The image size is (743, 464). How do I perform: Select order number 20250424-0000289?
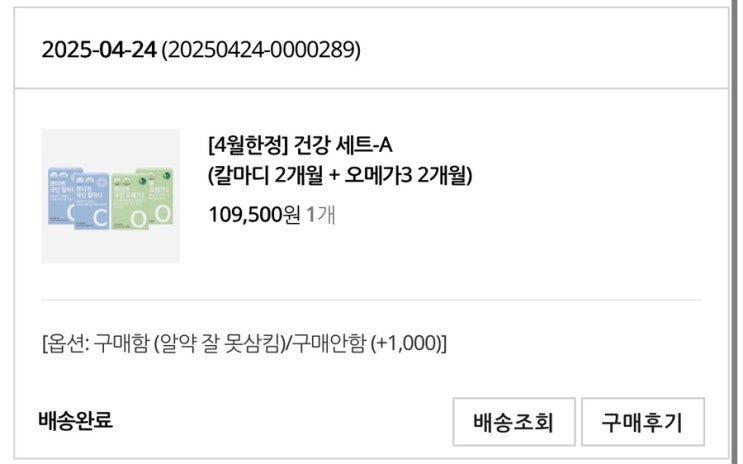coord(260,50)
